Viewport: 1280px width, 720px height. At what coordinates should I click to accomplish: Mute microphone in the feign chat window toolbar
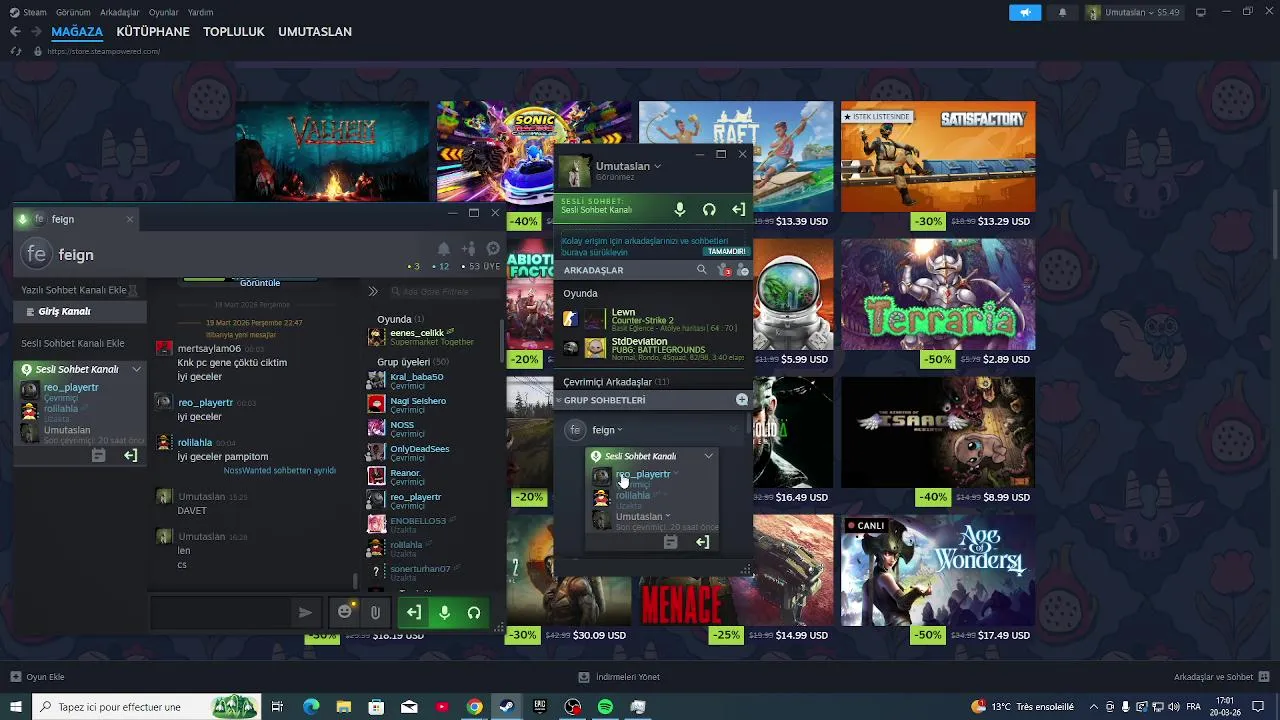444,612
